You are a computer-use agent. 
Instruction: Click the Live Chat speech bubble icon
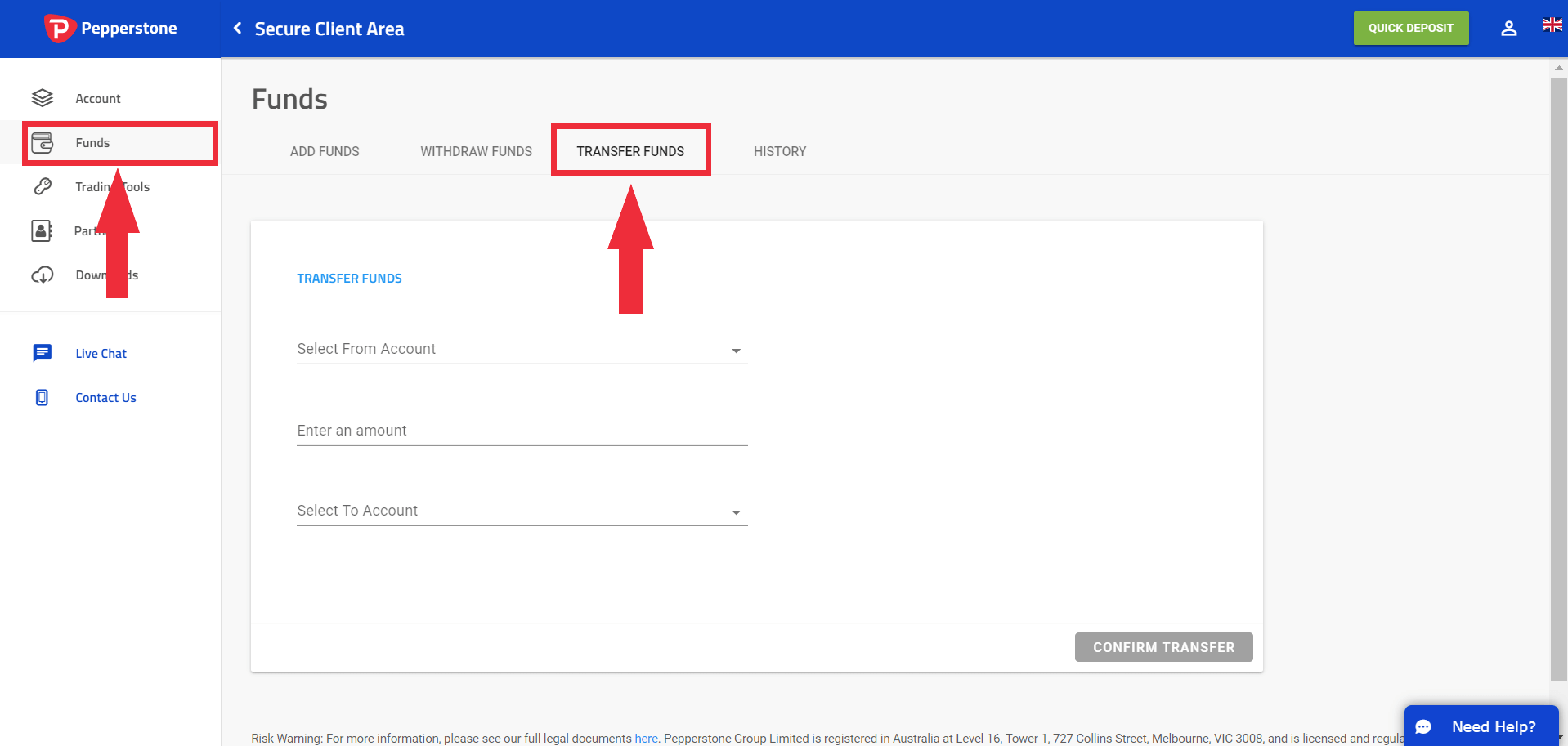click(x=43, y=353)
